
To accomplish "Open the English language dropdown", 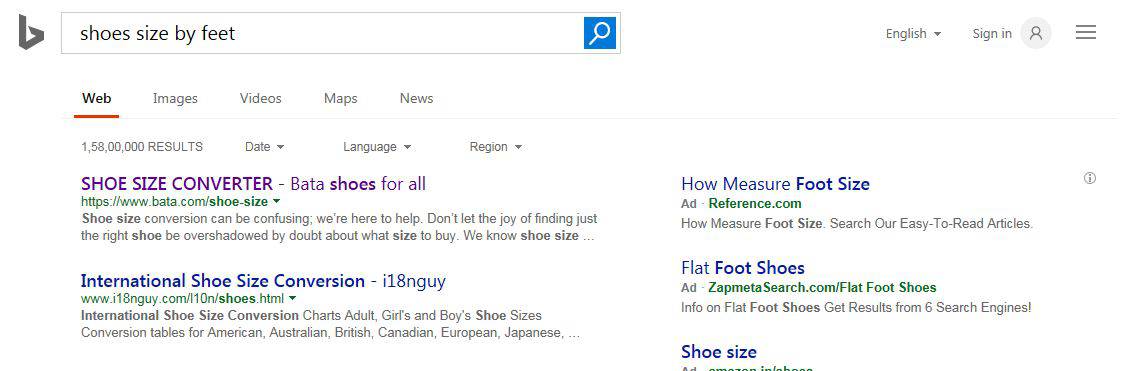I will point(913,33).
